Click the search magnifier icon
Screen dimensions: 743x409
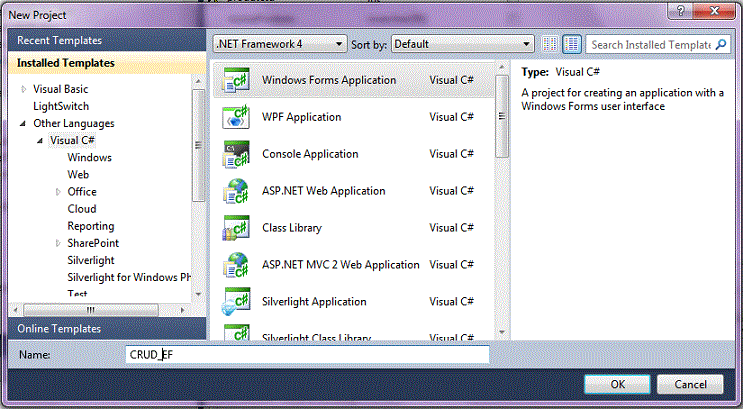[721, 45]
